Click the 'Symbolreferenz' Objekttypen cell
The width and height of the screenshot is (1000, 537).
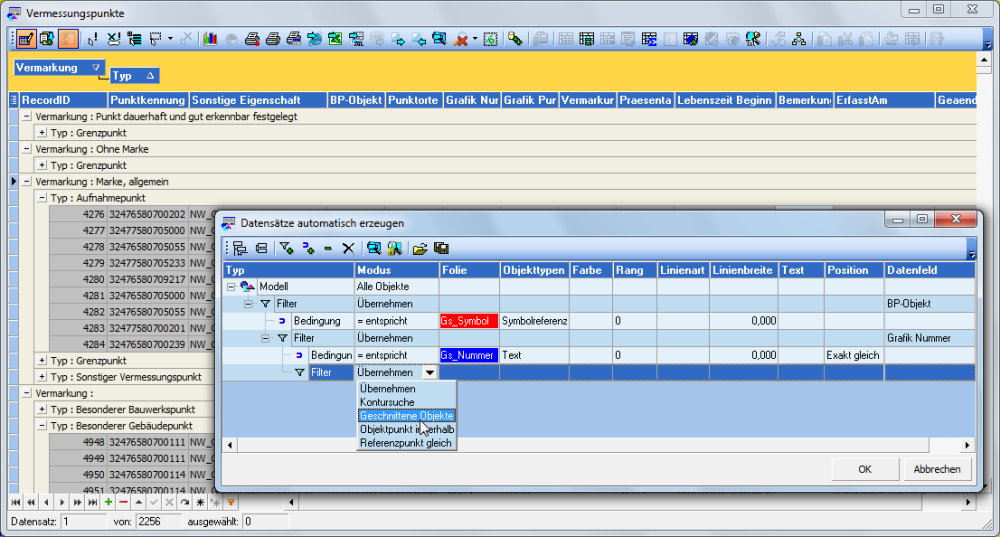[x=534, y=321]
